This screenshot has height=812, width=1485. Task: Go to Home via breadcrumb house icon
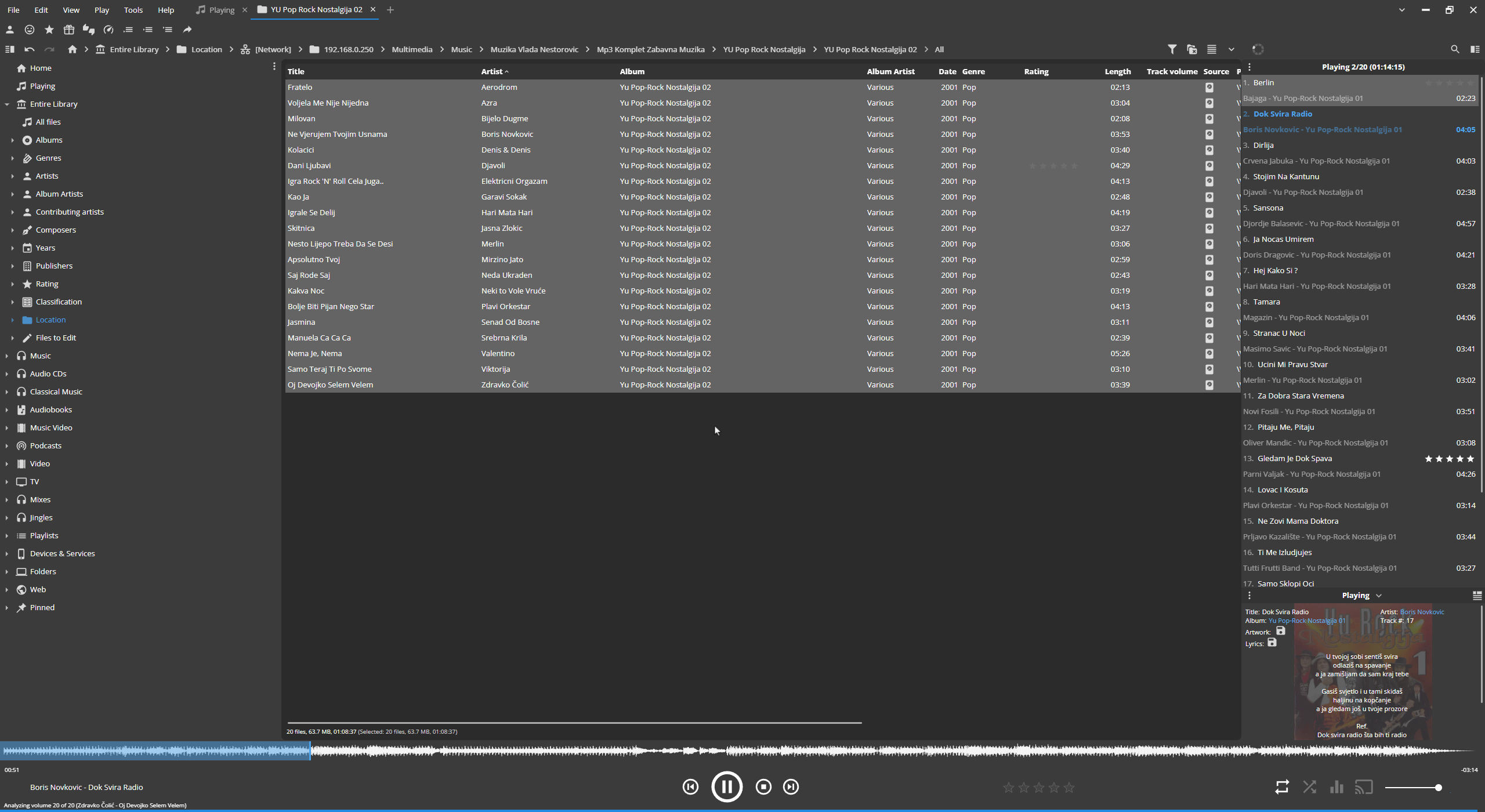[x=72, y=49]
